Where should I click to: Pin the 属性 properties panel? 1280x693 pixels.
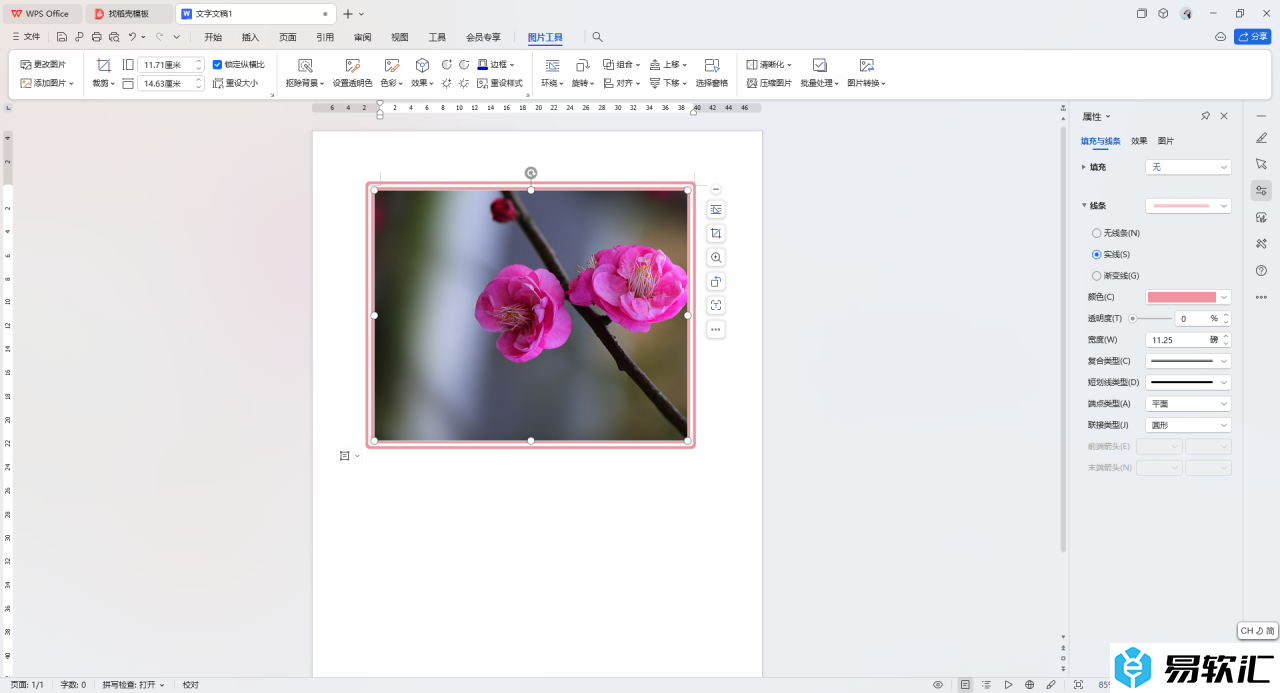click(x=1205, y=116)
